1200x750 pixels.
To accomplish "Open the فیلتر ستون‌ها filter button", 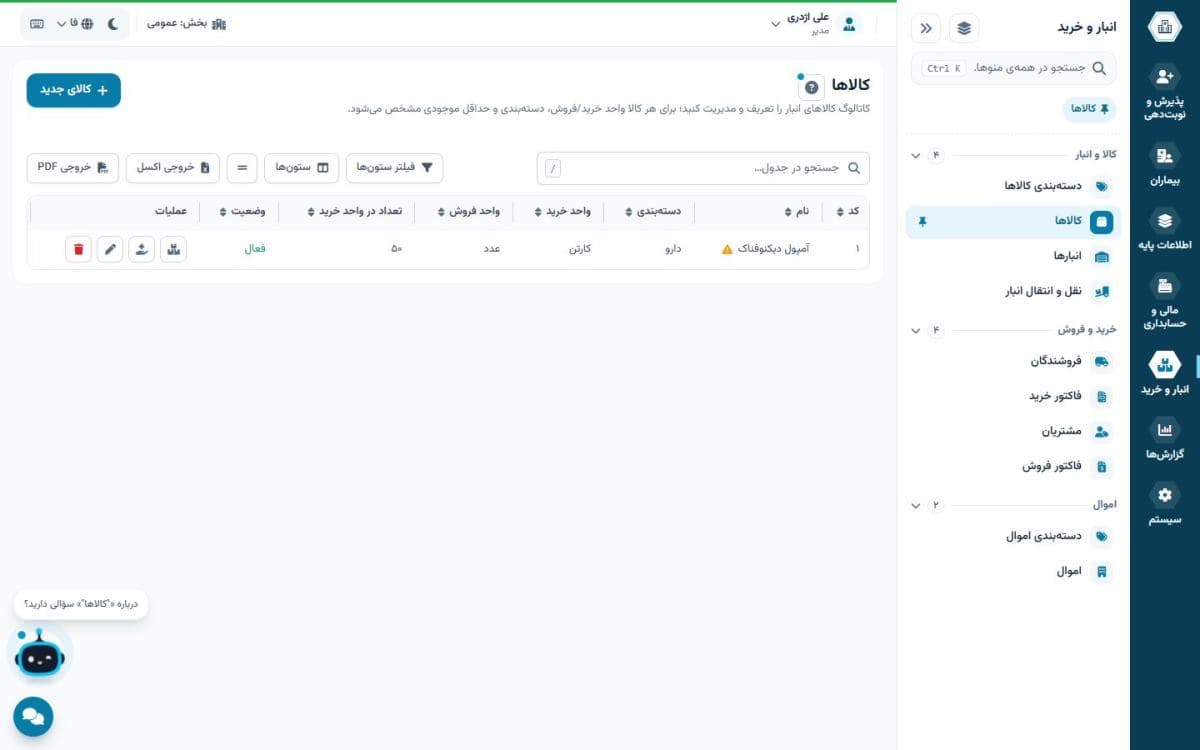I will (394, 168).
